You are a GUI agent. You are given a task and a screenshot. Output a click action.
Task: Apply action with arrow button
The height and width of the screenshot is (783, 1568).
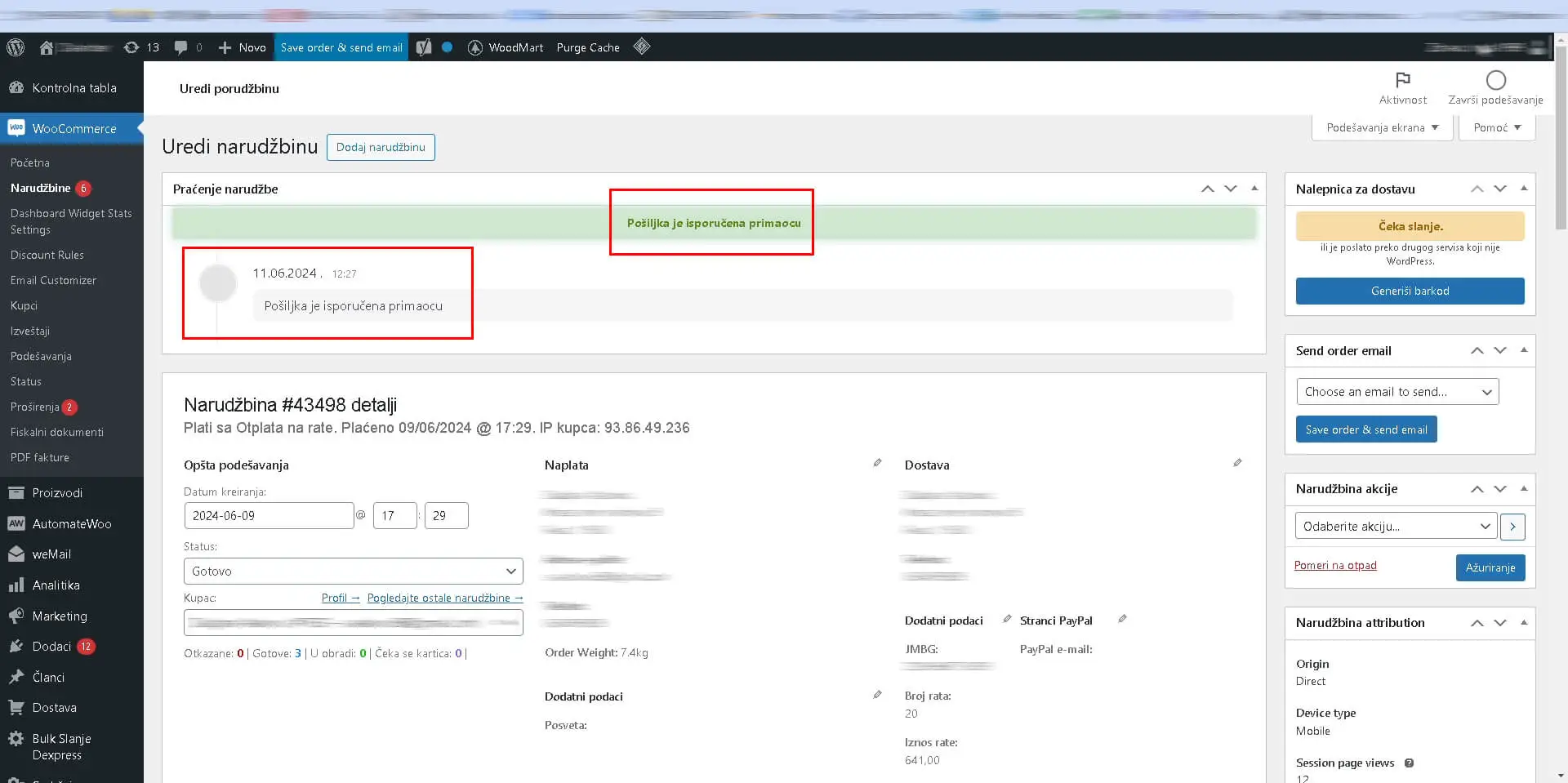coord(1512,527)
